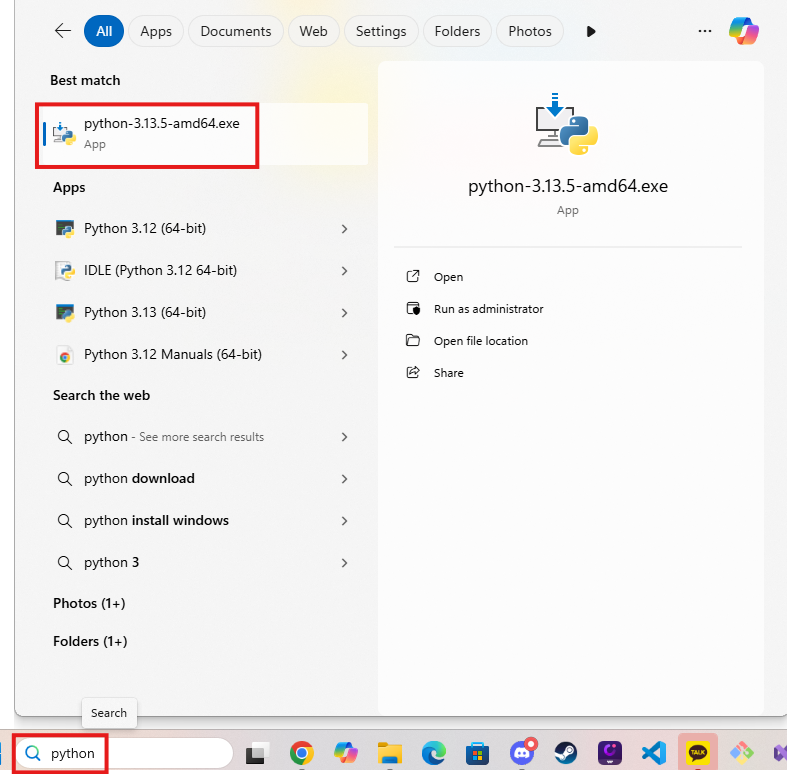Screen dimensions: 787x774
Task: Choose Run as administrator
Action: pyautogui.click(x=489, y=309)
